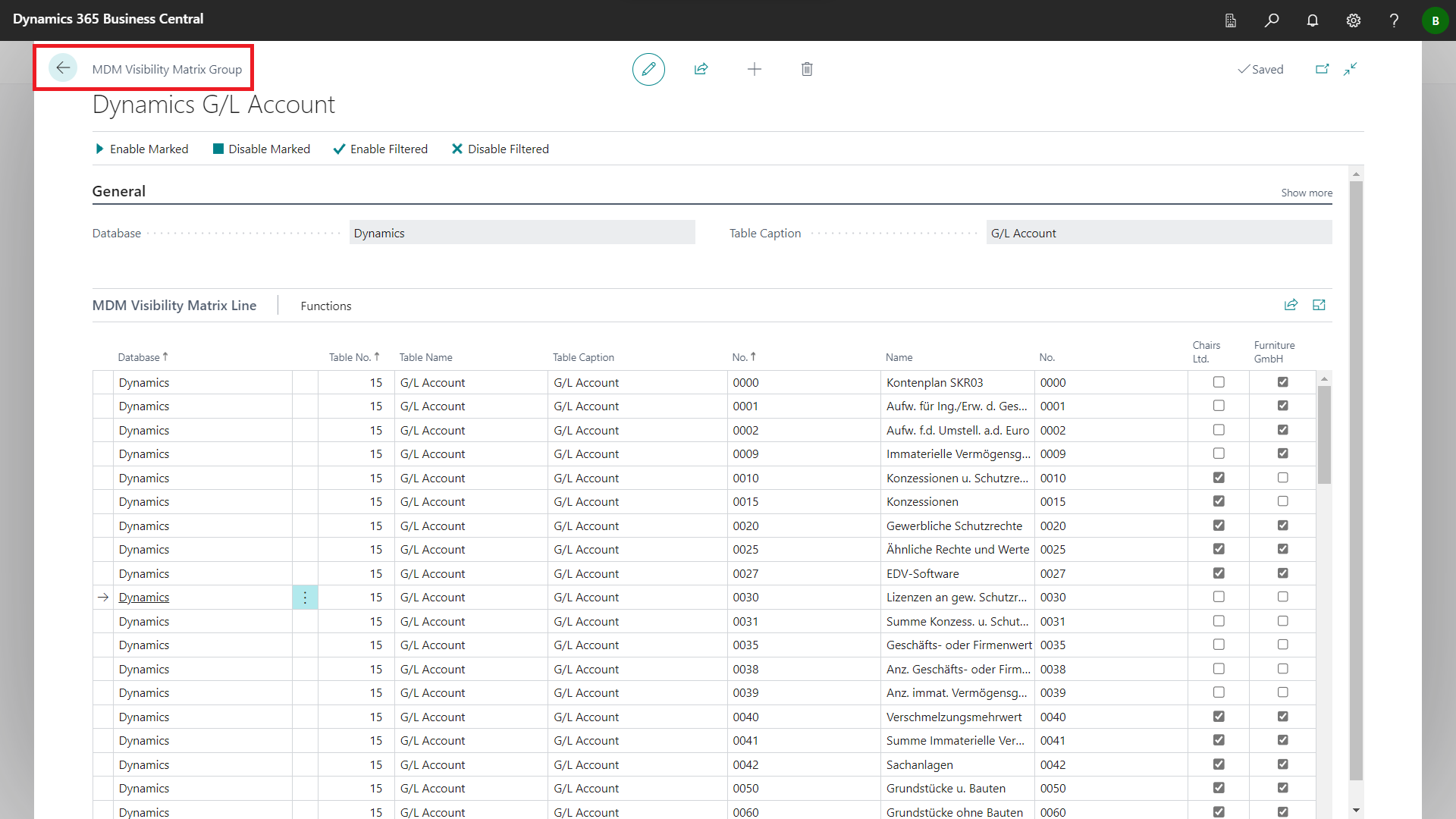The image size is (1456, 819).
Task: Open the Functions menu
Action: (x=326, y=306)
